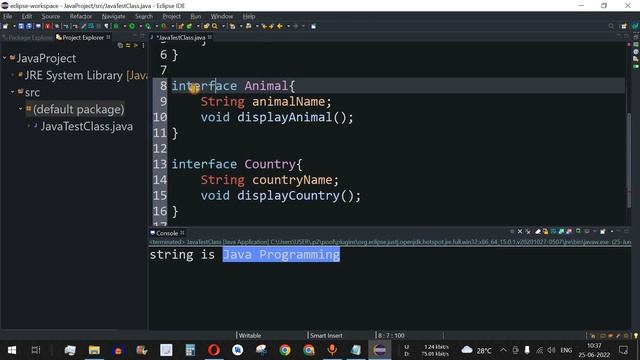Open dropdown arrow beside Back navigation arrow
Viewport: 640px width, 360px height.
point(288,26)
